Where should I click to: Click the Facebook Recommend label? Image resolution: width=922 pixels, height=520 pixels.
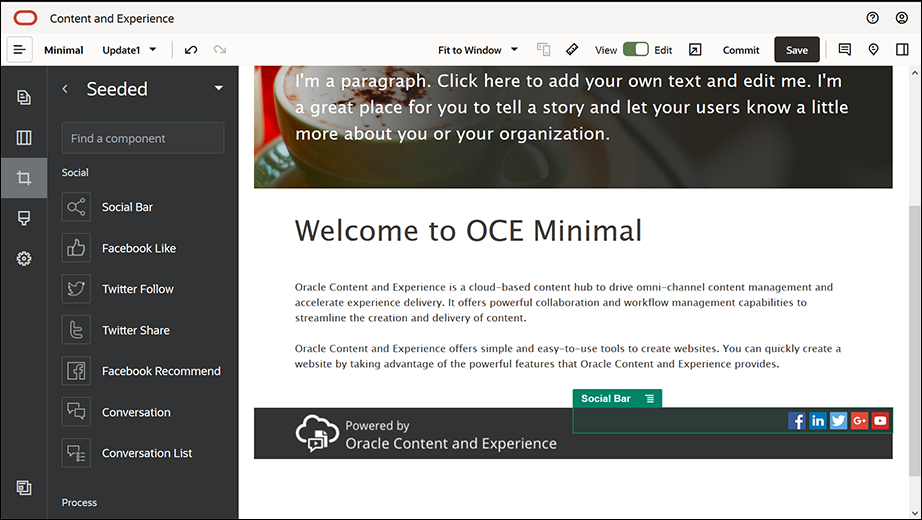pos(161,371)
